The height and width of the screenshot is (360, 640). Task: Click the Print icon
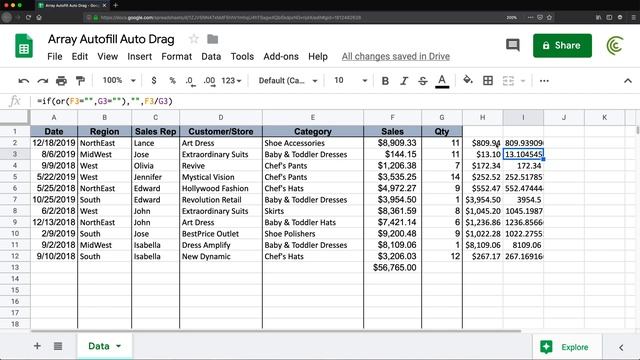[x=61, y=81]
